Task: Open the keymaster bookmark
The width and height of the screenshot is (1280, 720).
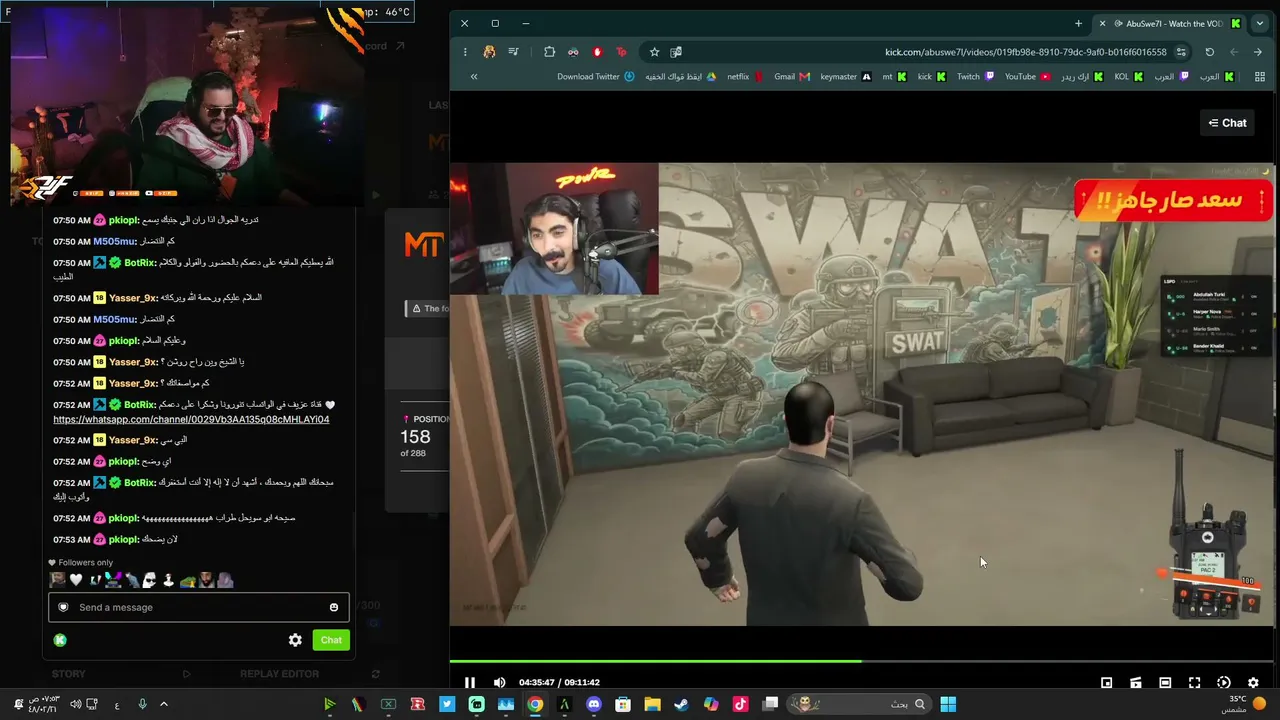Action: [x=846, y=77]
